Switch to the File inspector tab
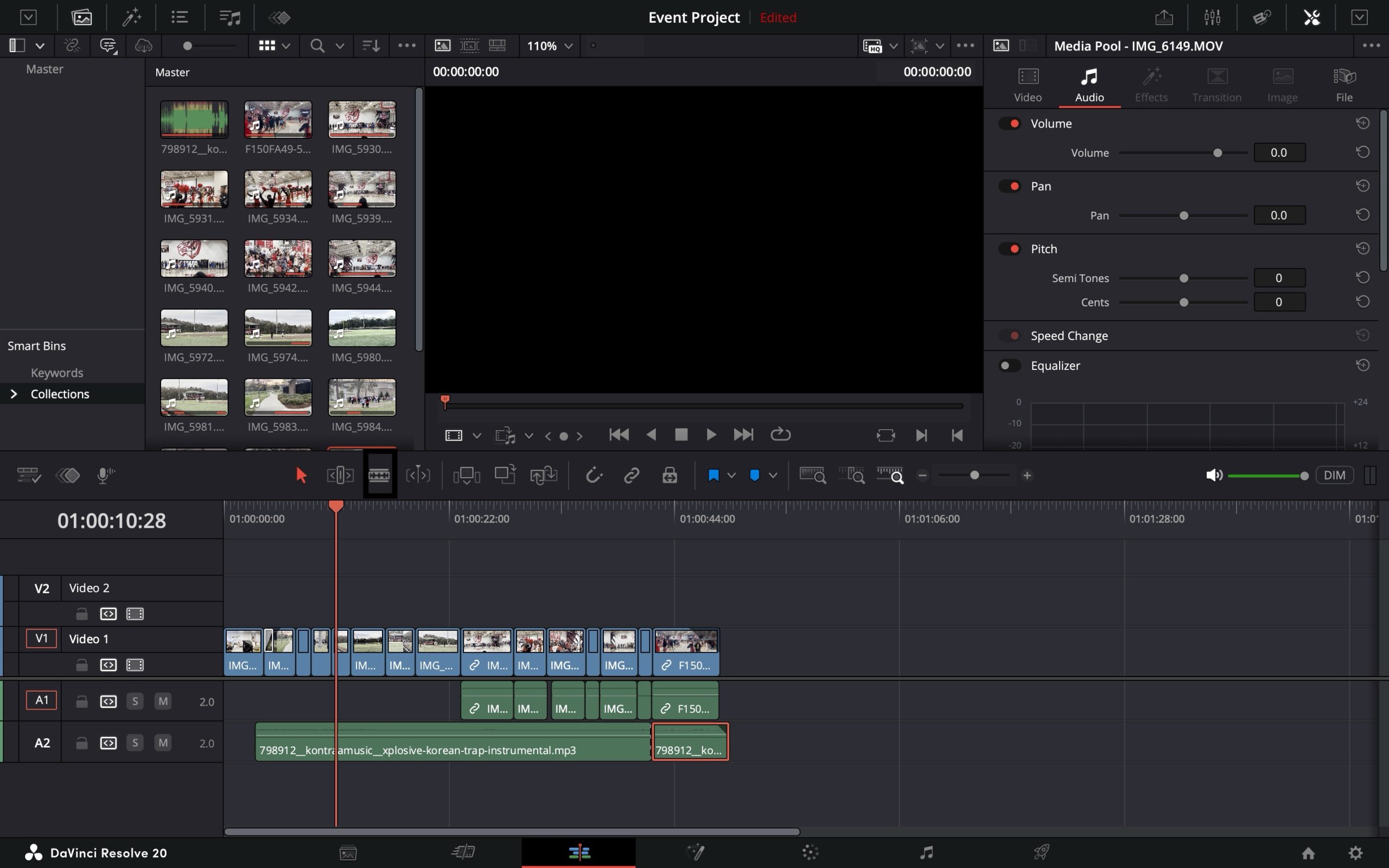 click(1343, 85)
